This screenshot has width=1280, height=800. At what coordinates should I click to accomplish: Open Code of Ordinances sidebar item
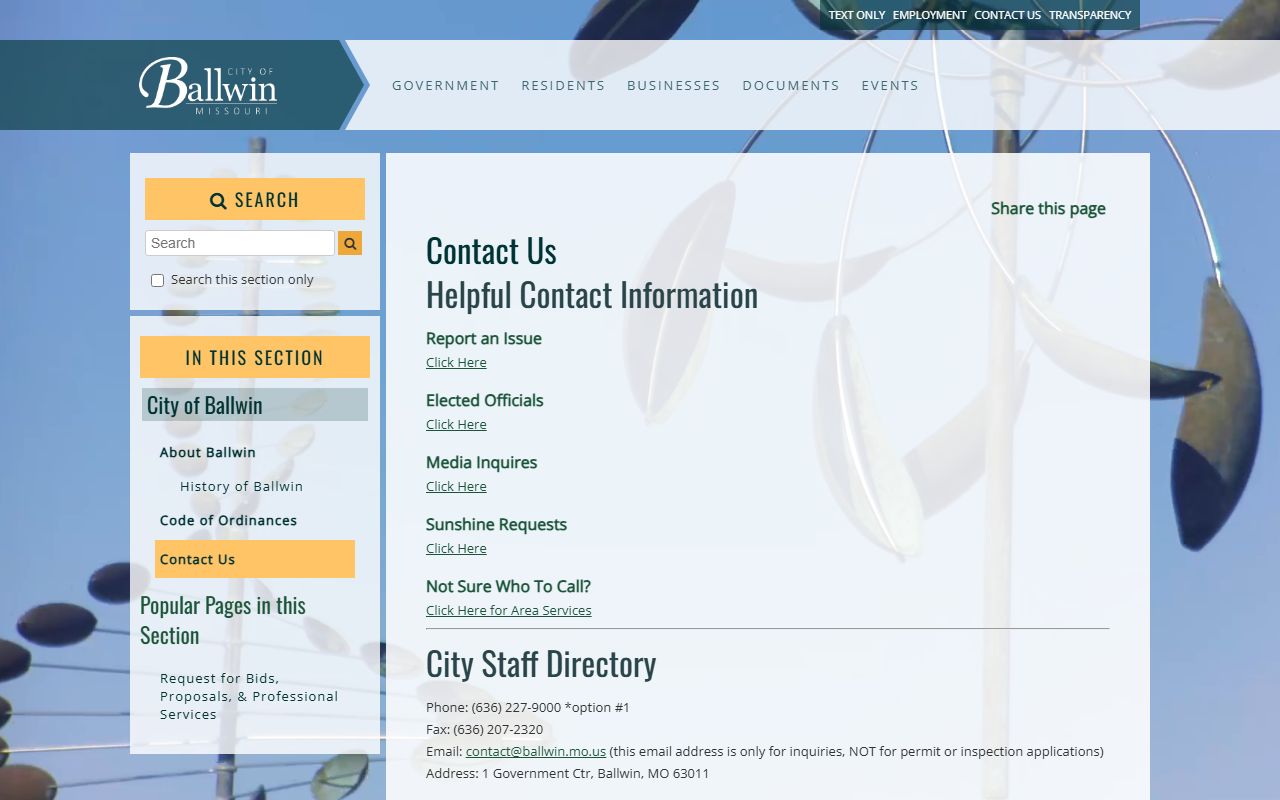228,520
